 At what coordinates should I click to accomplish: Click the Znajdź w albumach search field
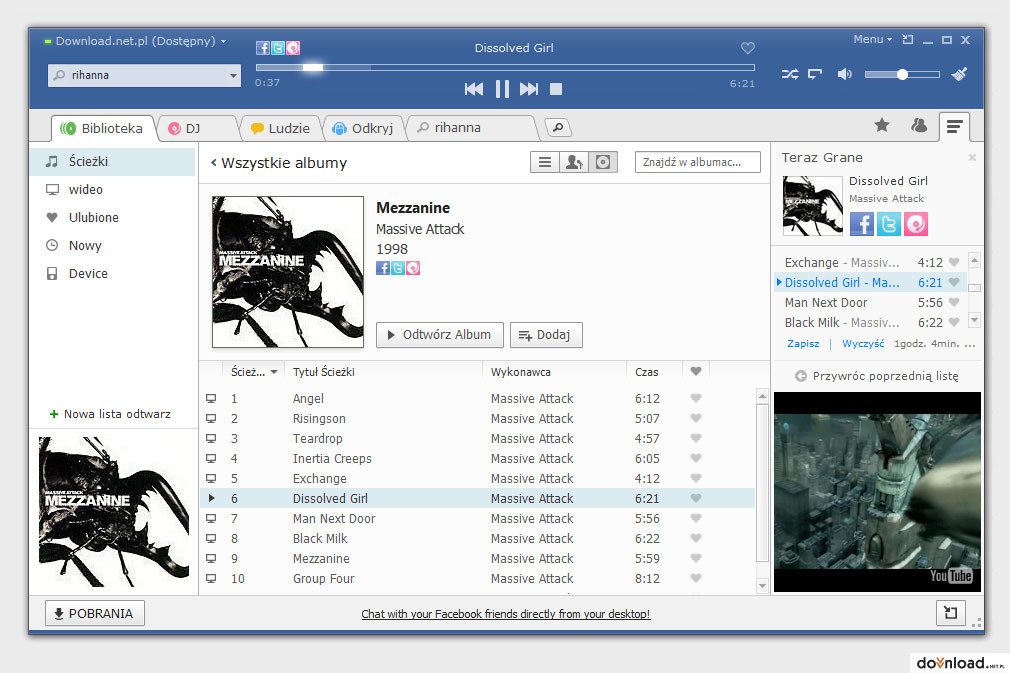698,162
